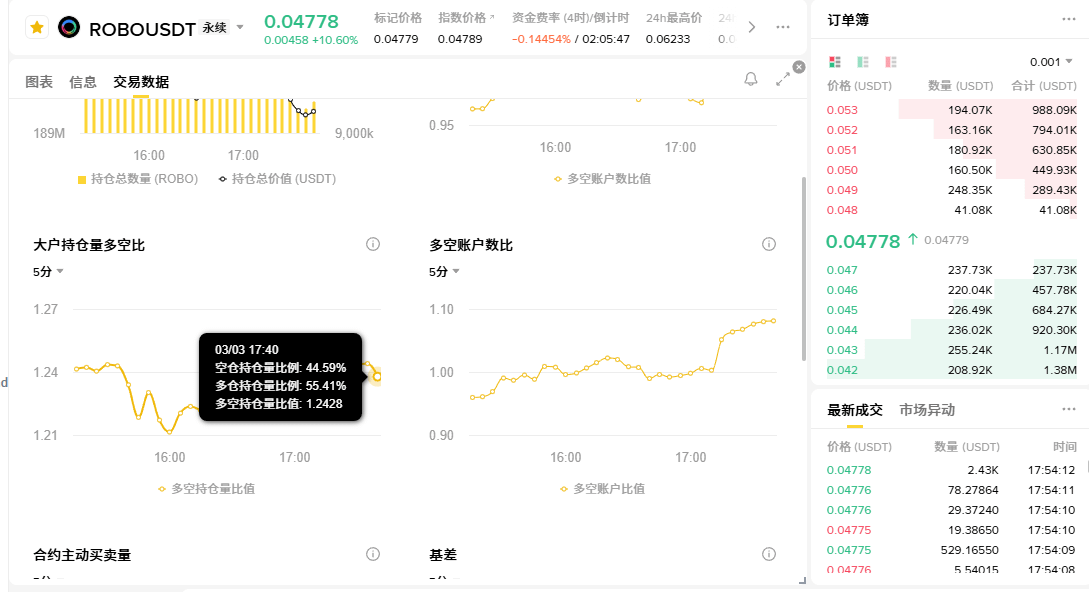
Task: Click the ROBOUSDT coin logo
Action: click(x=69, y=28)
